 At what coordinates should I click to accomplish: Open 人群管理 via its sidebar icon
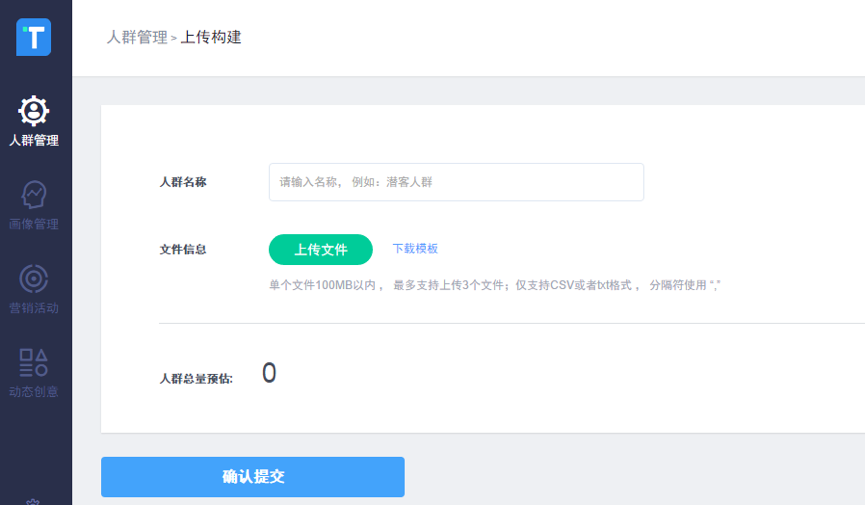pyautogui.click(x=34, y=110)
